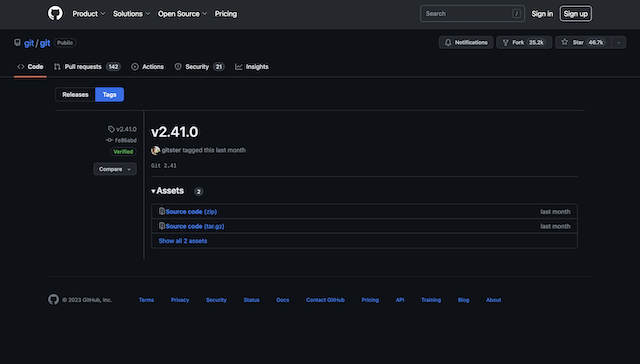Open the Training footer link
Viewport: 640px width, 364px height.
[x=431, y=300]
